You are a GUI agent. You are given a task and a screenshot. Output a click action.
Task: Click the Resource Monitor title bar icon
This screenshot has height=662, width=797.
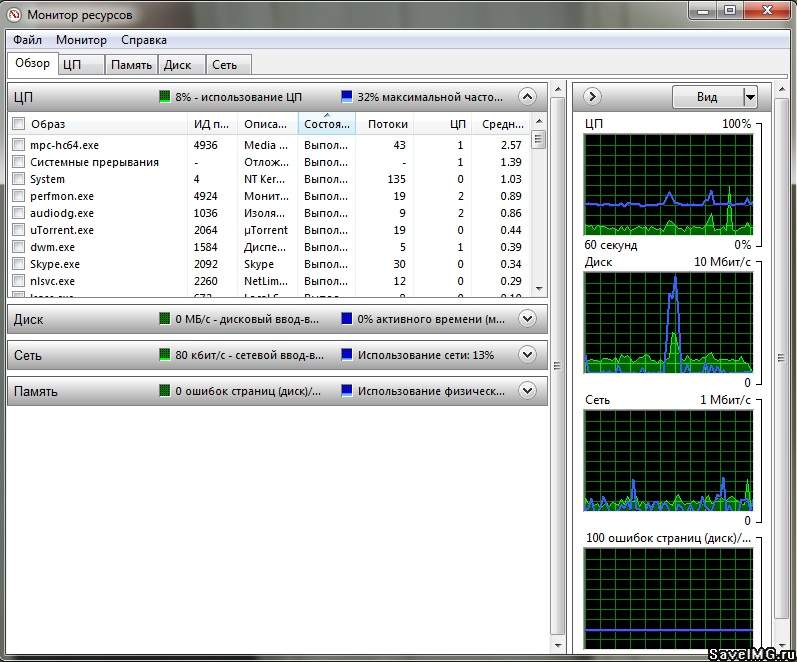coord(13,14)
